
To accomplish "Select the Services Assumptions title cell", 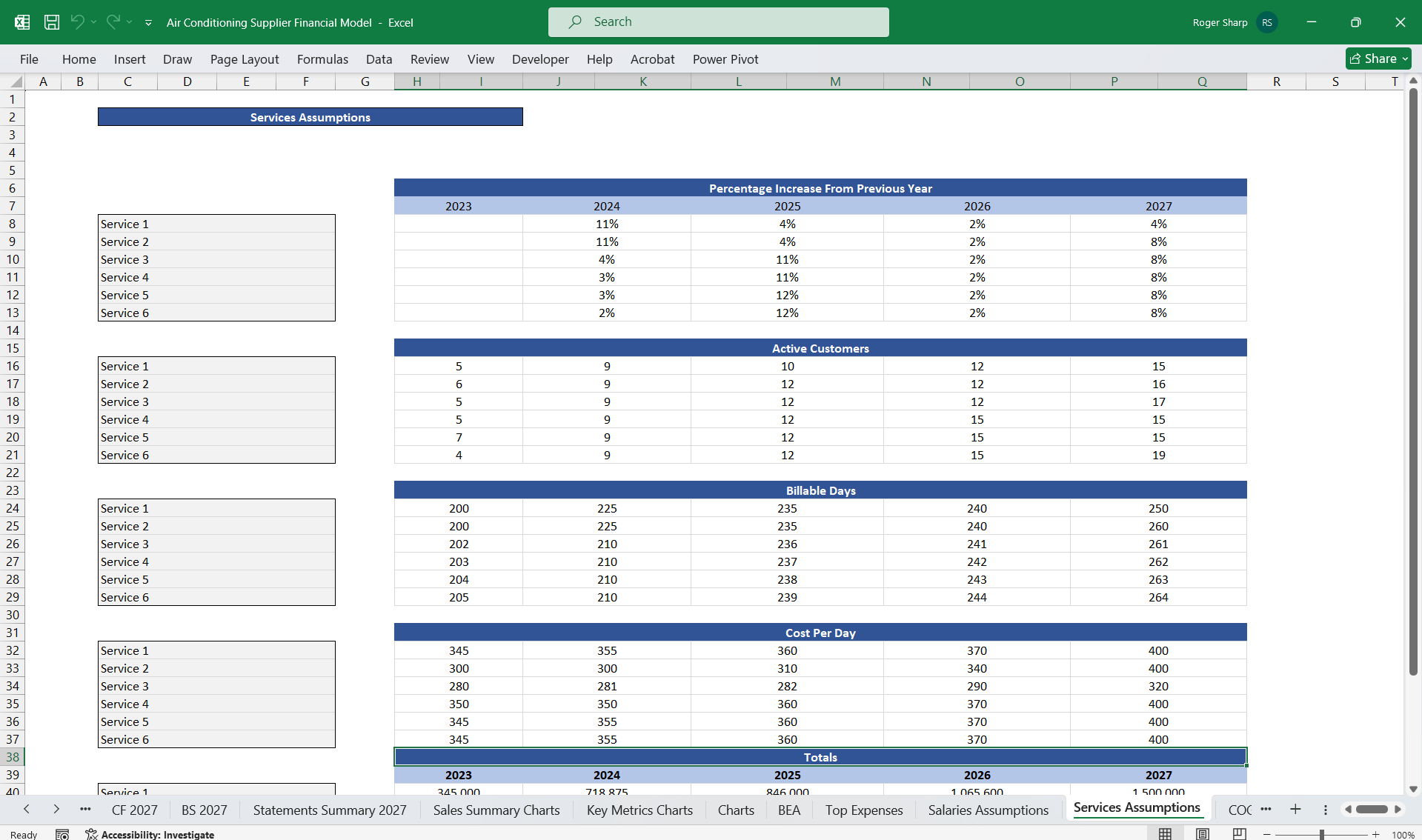I will (x=310, y=117).
